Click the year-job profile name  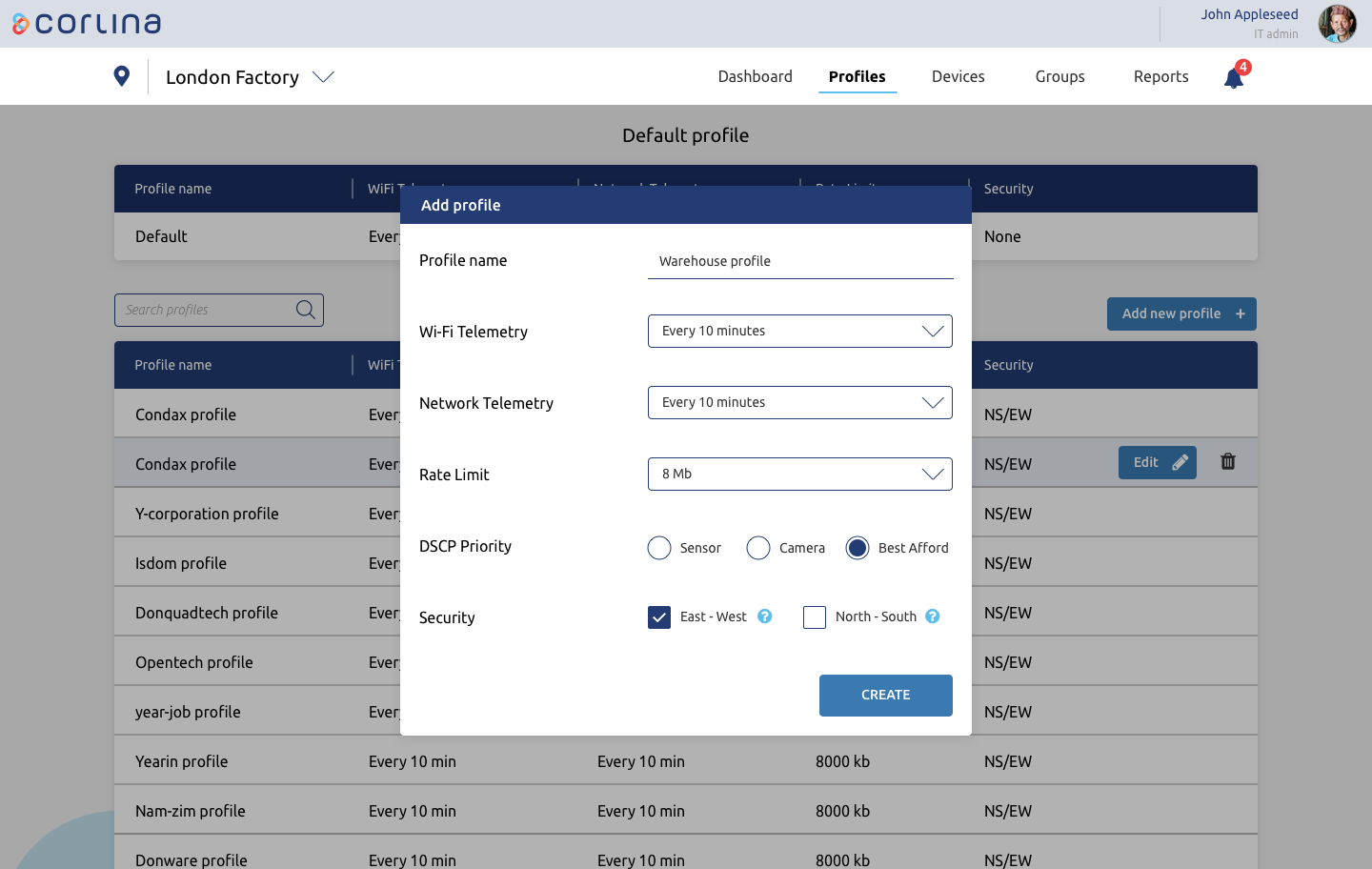188,712
